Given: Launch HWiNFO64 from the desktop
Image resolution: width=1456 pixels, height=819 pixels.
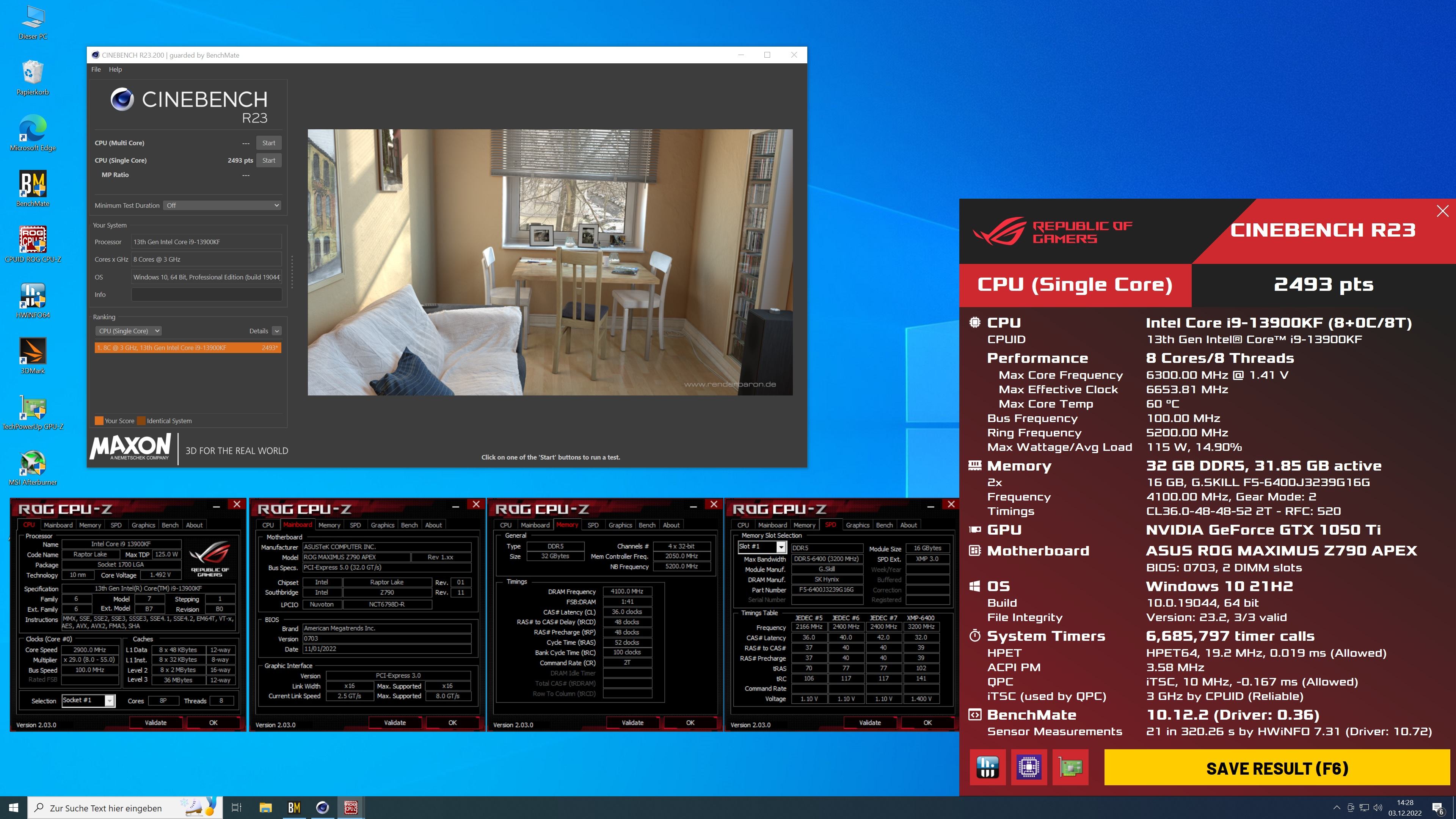Looking at the screenshot, I should click(33, 301).
